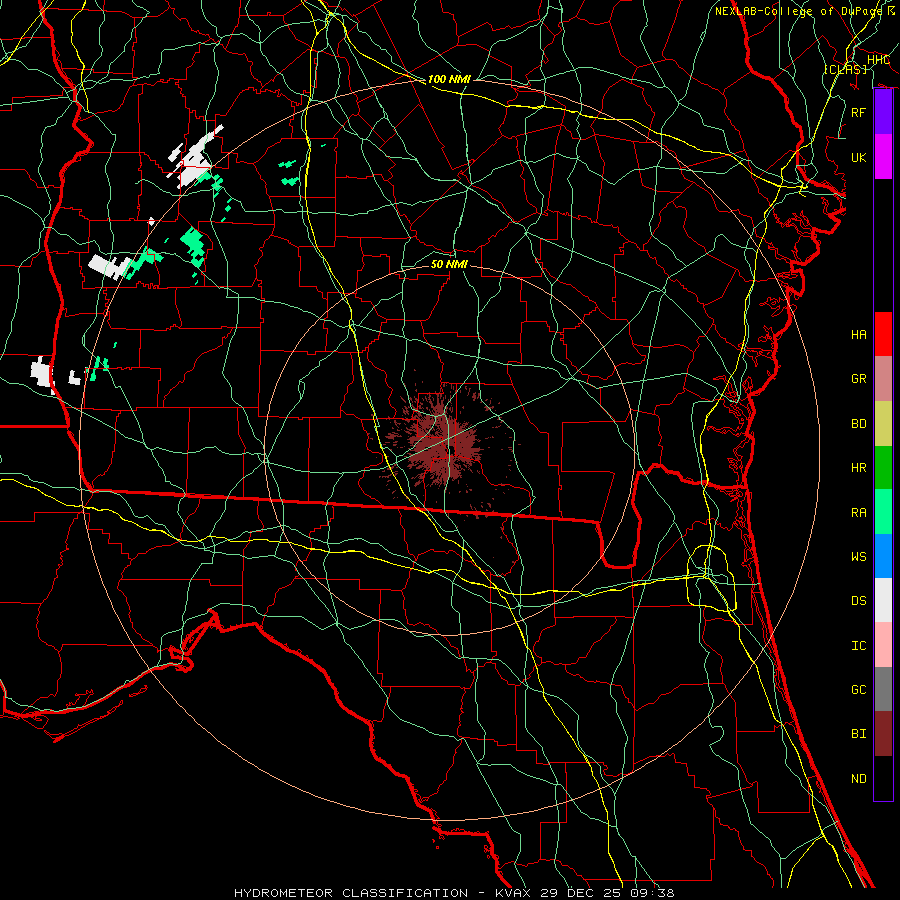The image size is (900, 900).
Task: Click the HA red legend swatch
Action: coord(883,334)
